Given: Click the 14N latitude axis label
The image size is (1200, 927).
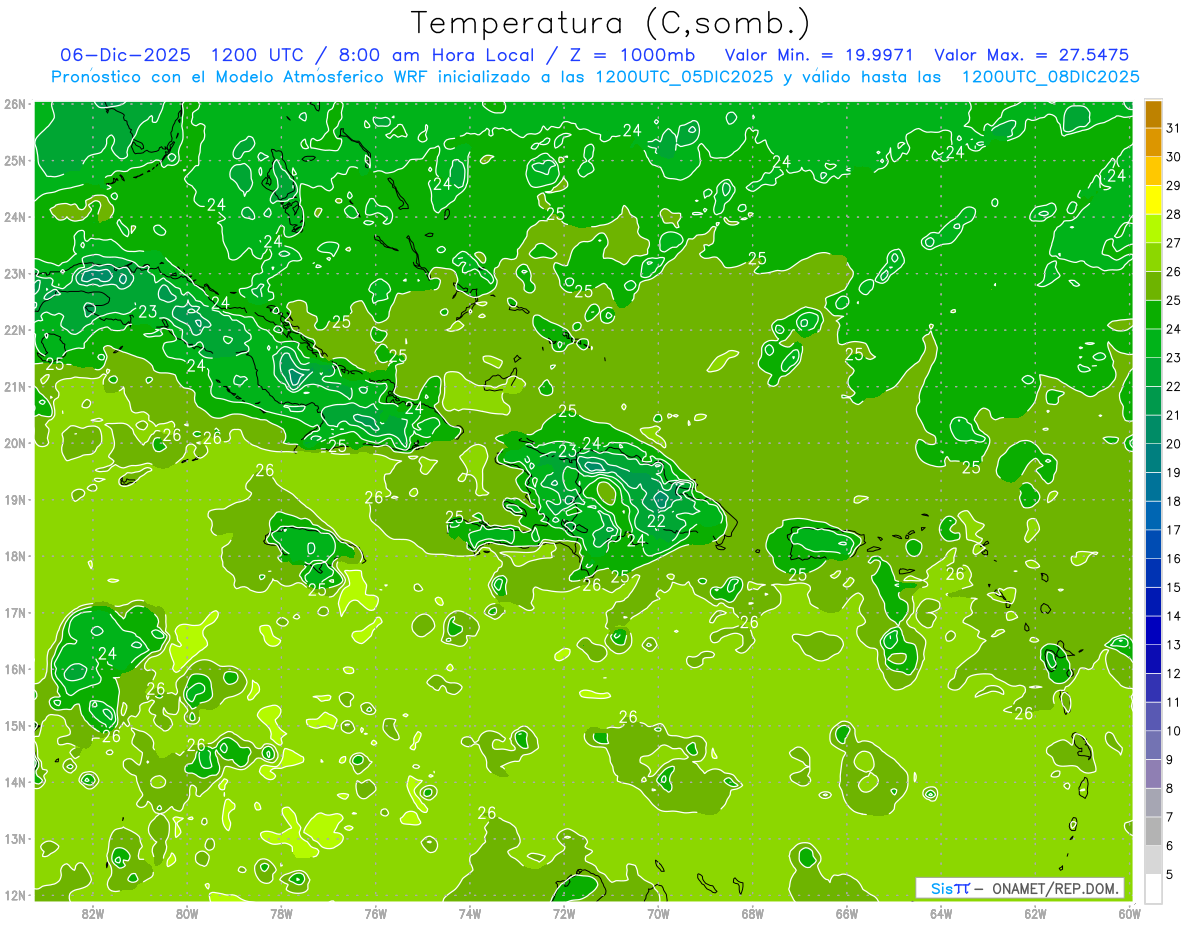Looking at the screenshot, I should (15, 782).
